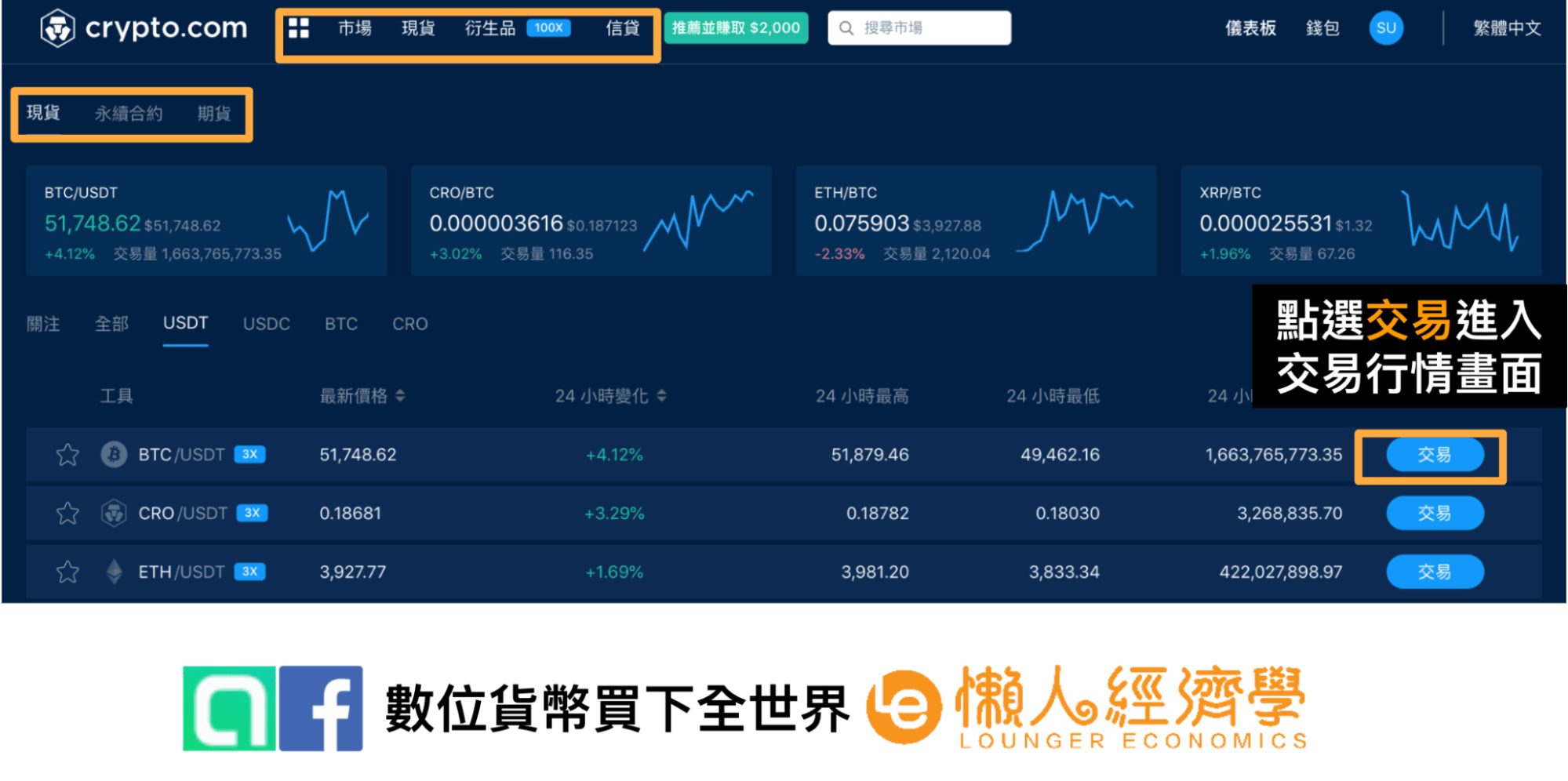Viewport: 1568px width, 781px height.
Task: Click the 3X badge on BTC/USDT
Action: (x=250, y=455)
